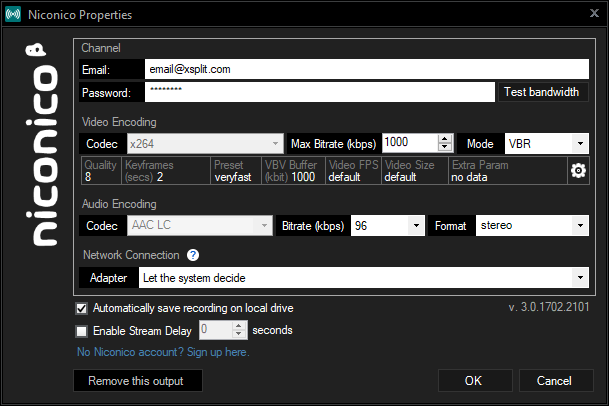The height and width of the screenshot is (406, 609).
Task: Click the Video Size default cell
Action: tap(415, 171)
